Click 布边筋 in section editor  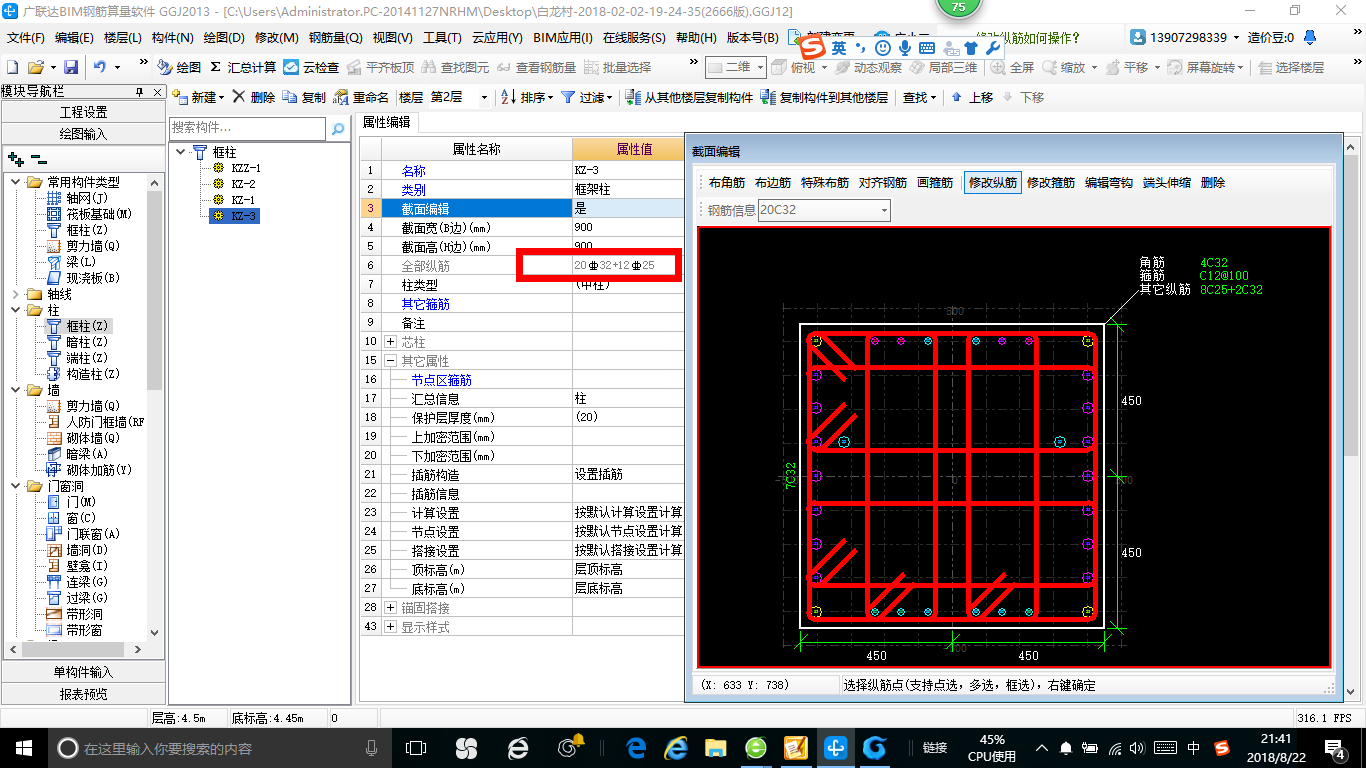tap(773, 183)
